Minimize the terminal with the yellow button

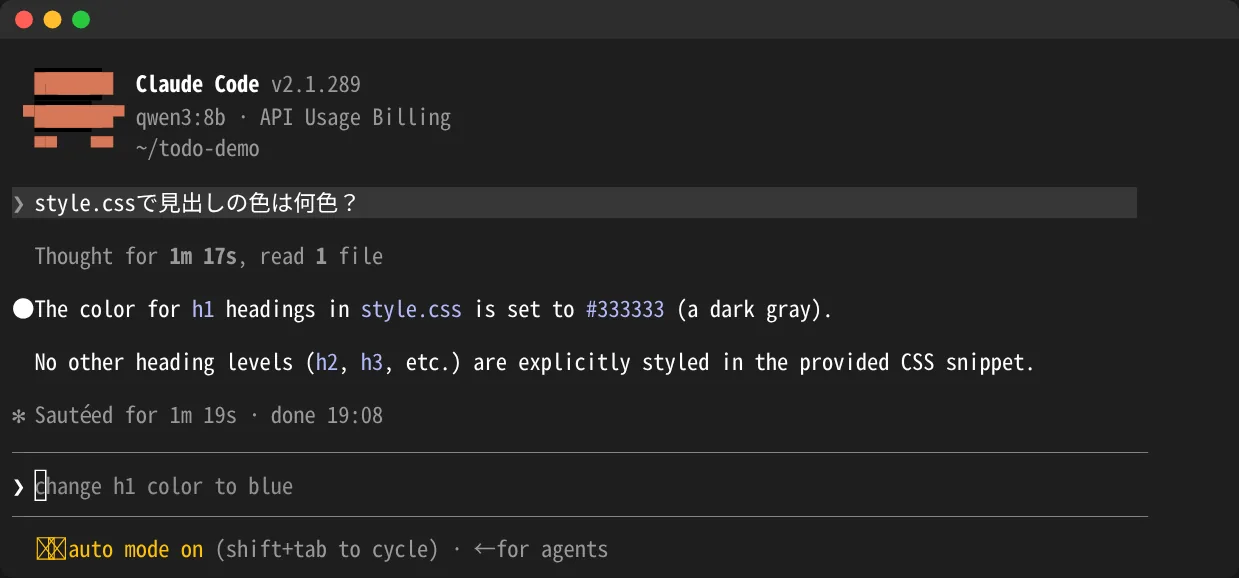pos(52,20)
